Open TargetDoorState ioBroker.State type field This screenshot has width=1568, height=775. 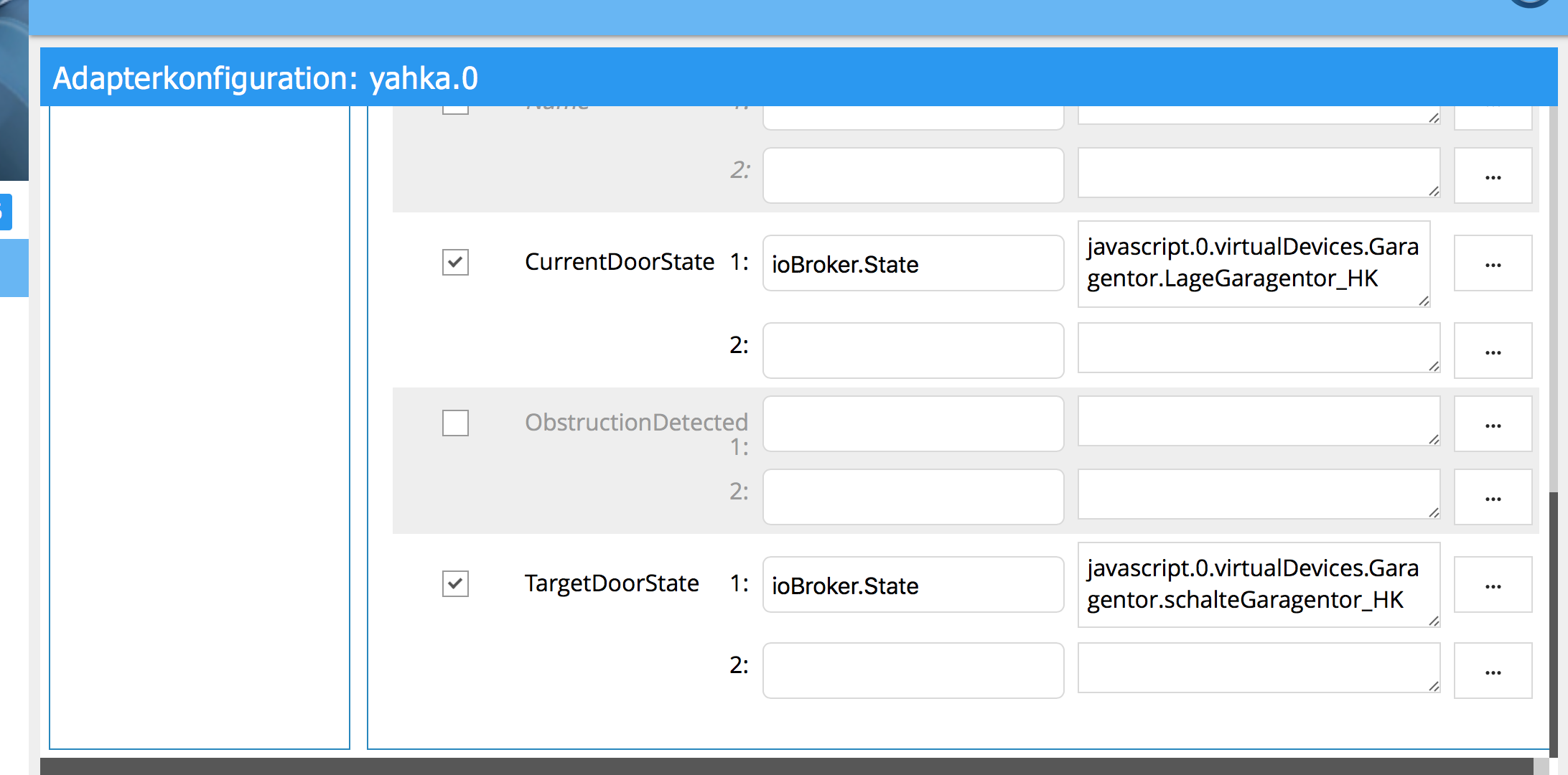tap(913, 585)
